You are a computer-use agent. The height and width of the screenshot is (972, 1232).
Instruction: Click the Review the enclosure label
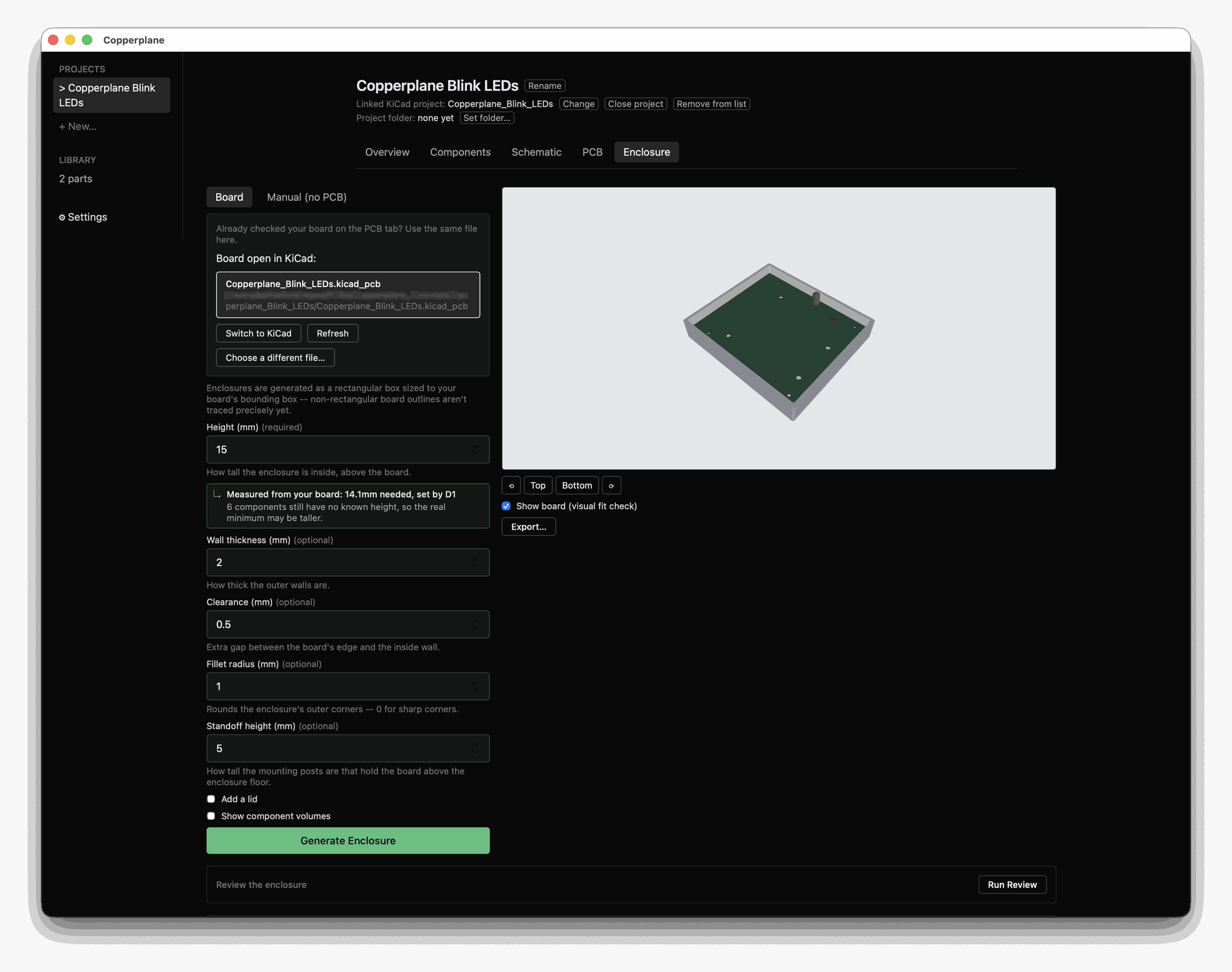point(261,884)
